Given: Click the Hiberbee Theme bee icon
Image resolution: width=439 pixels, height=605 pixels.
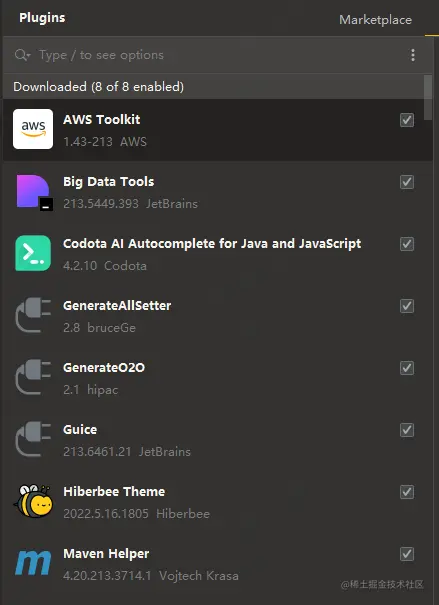Looking at the screenshot, I should pos(33,501).
